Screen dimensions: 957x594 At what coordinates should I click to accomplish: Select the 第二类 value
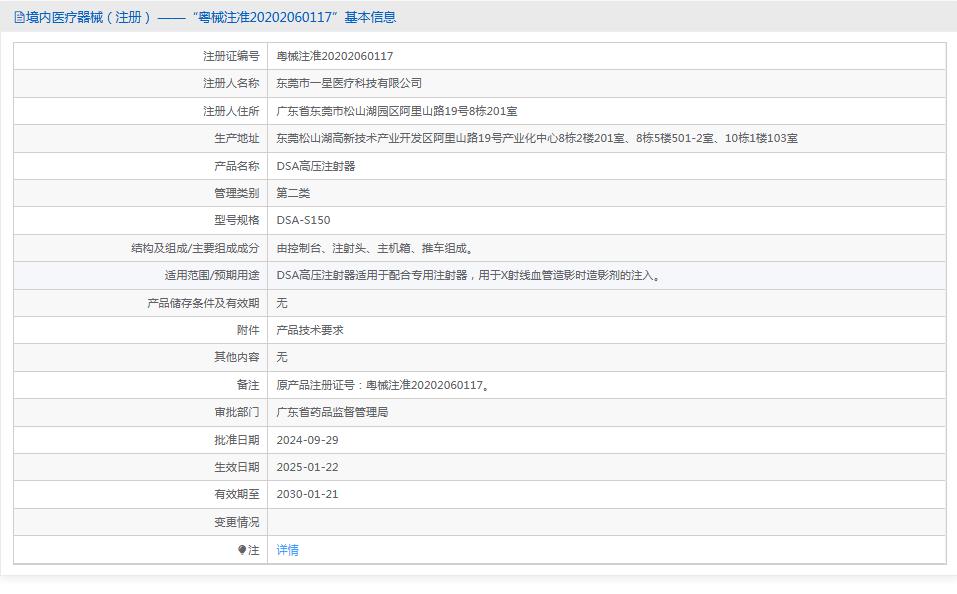[x=293, y=194]
